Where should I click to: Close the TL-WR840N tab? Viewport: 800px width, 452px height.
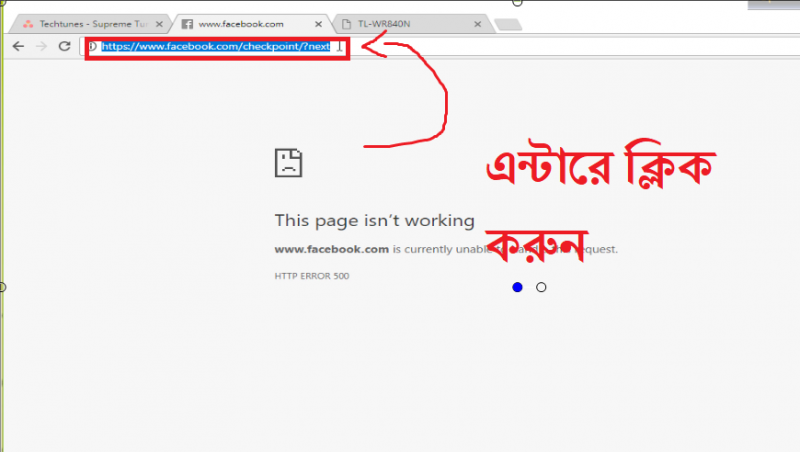tap(478, 24)
